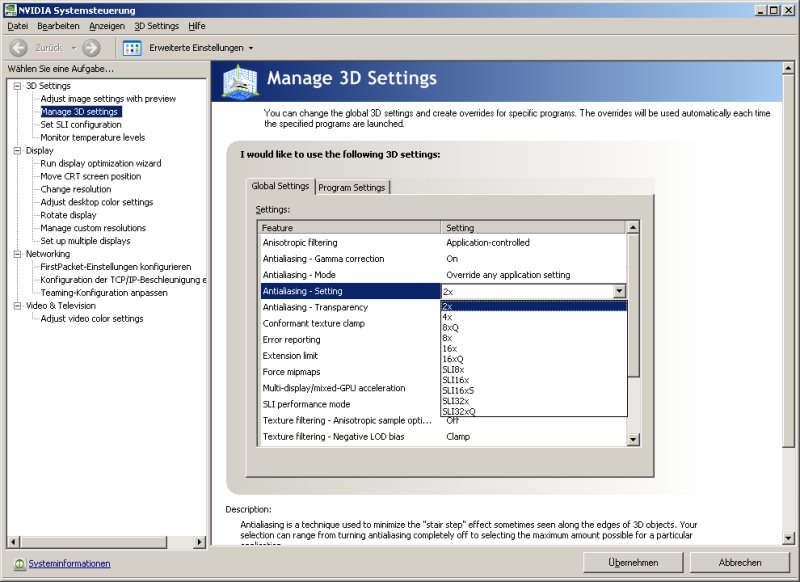Open Change resolution task
Viewport: 800px width, 582px height.
coord(76,189)
